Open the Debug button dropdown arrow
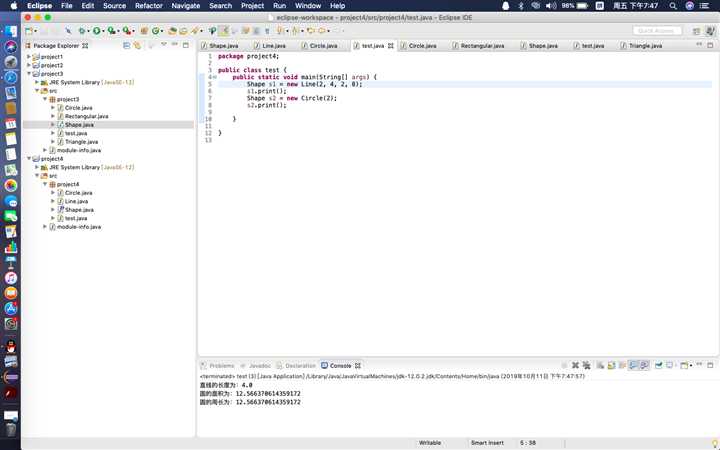This screenshot has height=450, width=720. [x=88, y=31]
